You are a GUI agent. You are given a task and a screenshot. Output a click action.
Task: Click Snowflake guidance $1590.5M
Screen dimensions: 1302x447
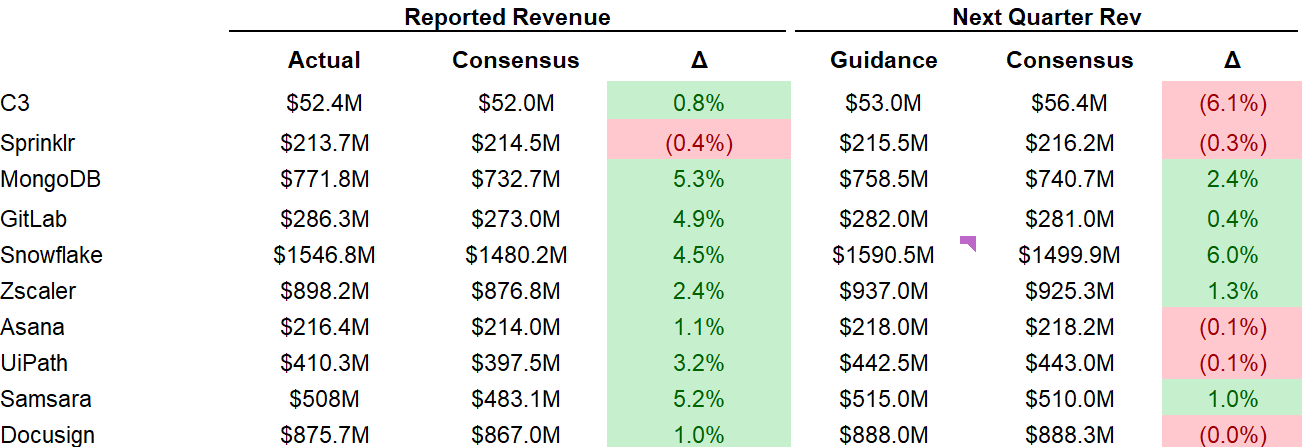(x=884, y=255)
